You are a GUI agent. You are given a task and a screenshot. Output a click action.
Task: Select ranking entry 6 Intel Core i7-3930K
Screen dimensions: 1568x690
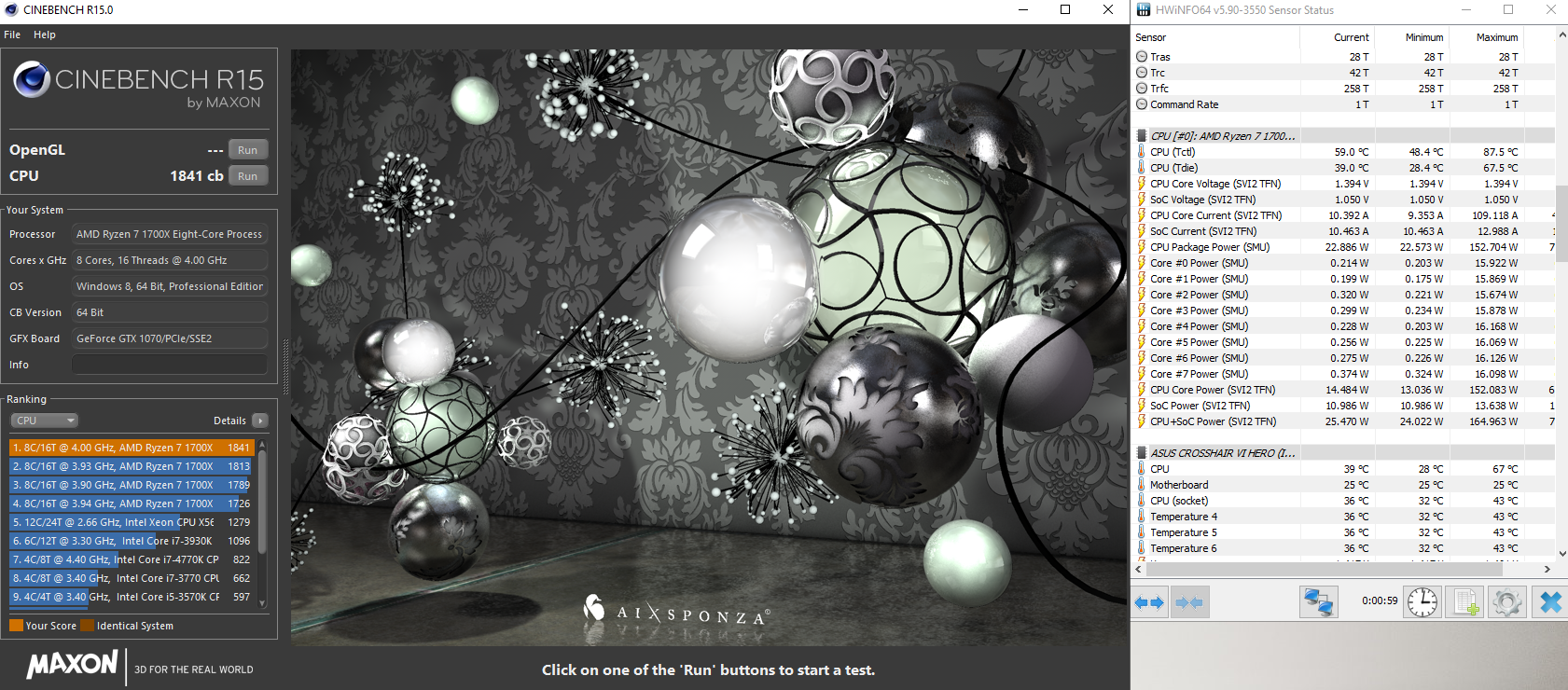coord(132,541)
